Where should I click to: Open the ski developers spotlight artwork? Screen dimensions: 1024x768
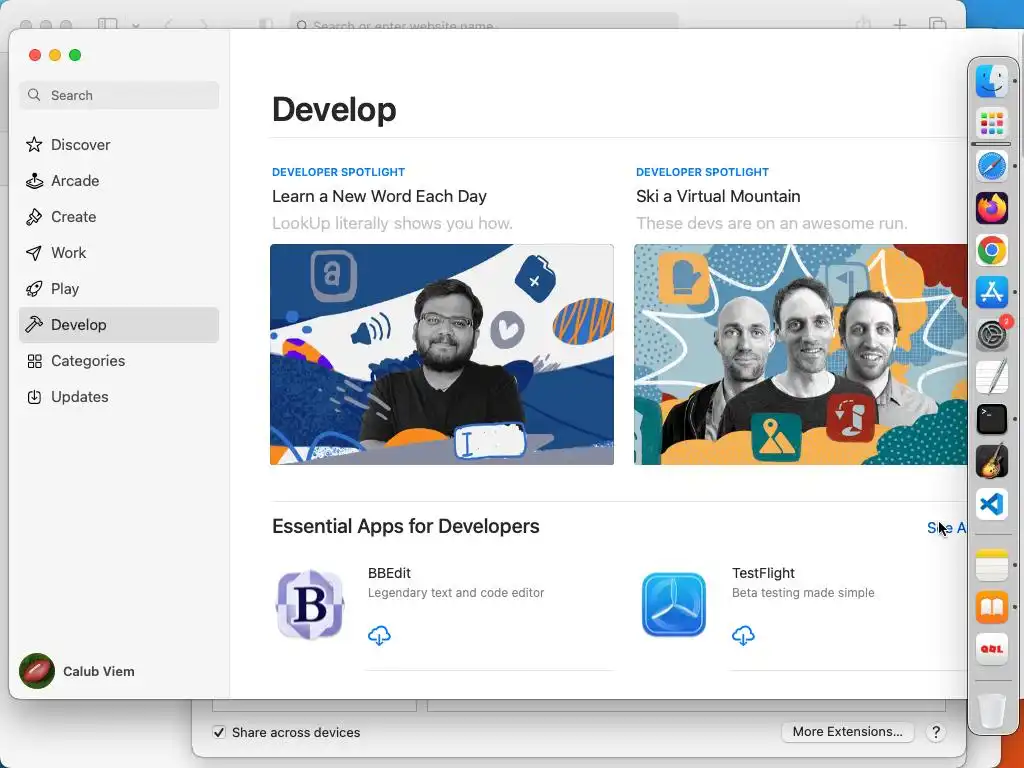800,355
